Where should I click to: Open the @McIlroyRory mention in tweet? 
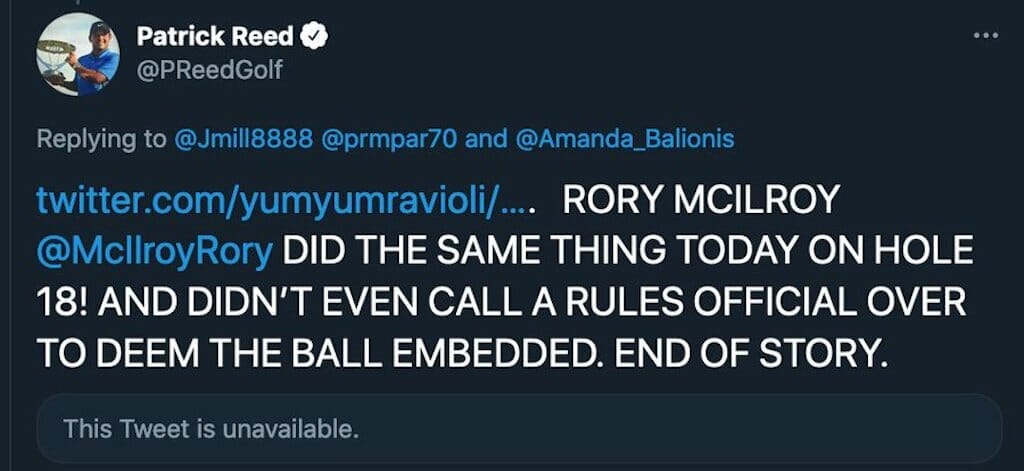tap(155, 250)
